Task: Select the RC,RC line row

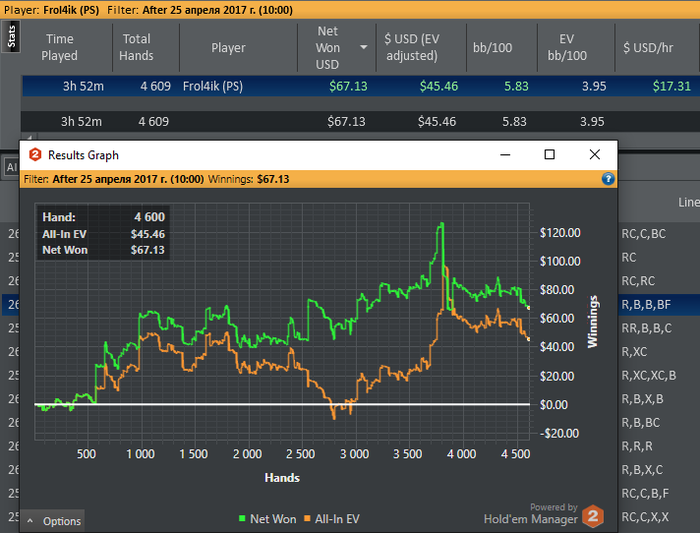Action: [638, 281]
